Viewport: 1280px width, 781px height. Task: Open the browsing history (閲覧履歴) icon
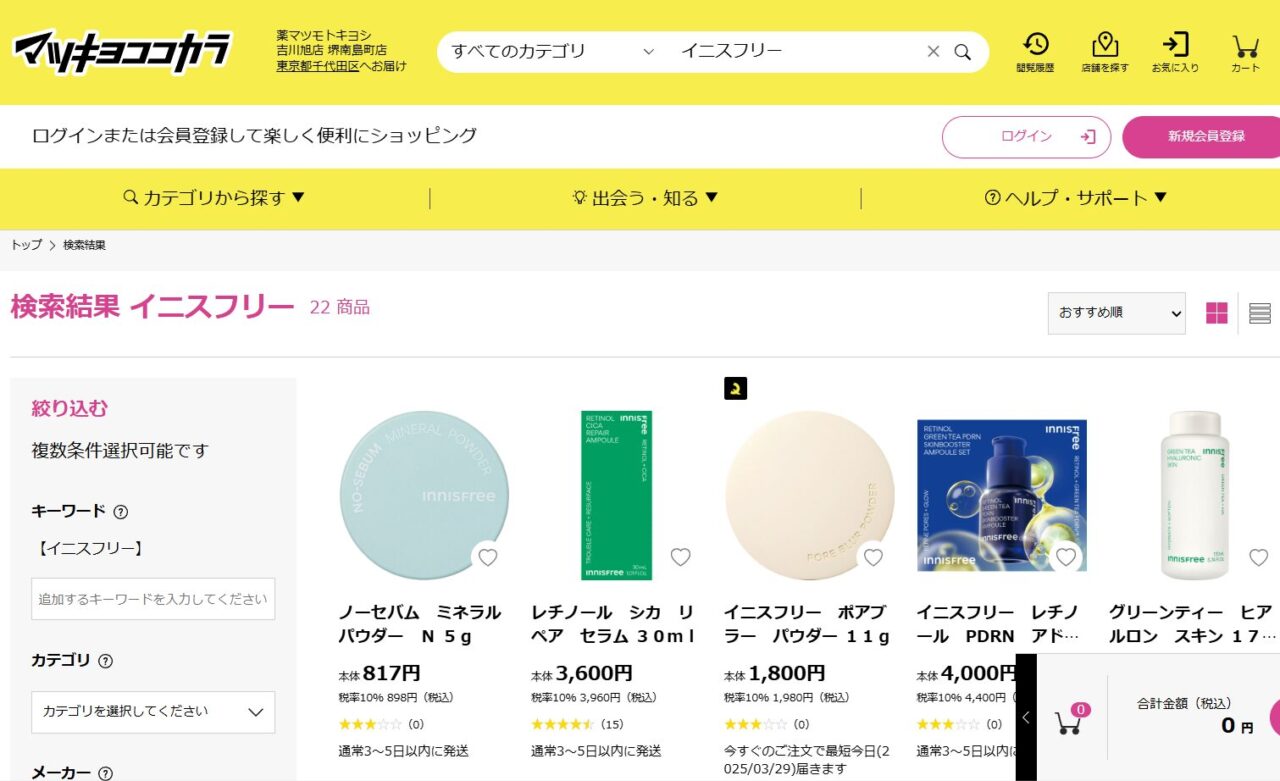1035,52
